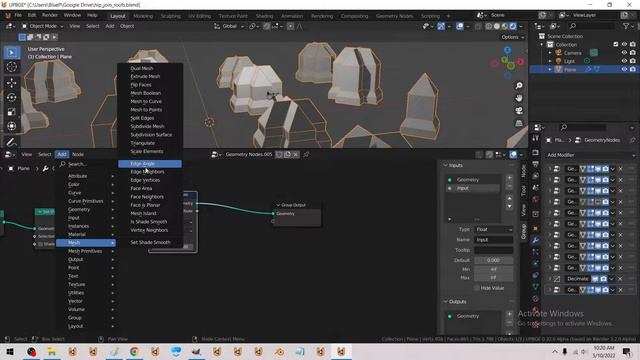This screenshot has width=640, height=360.
Task: Select the Annotate pencil tool
Action: point(11,142)
